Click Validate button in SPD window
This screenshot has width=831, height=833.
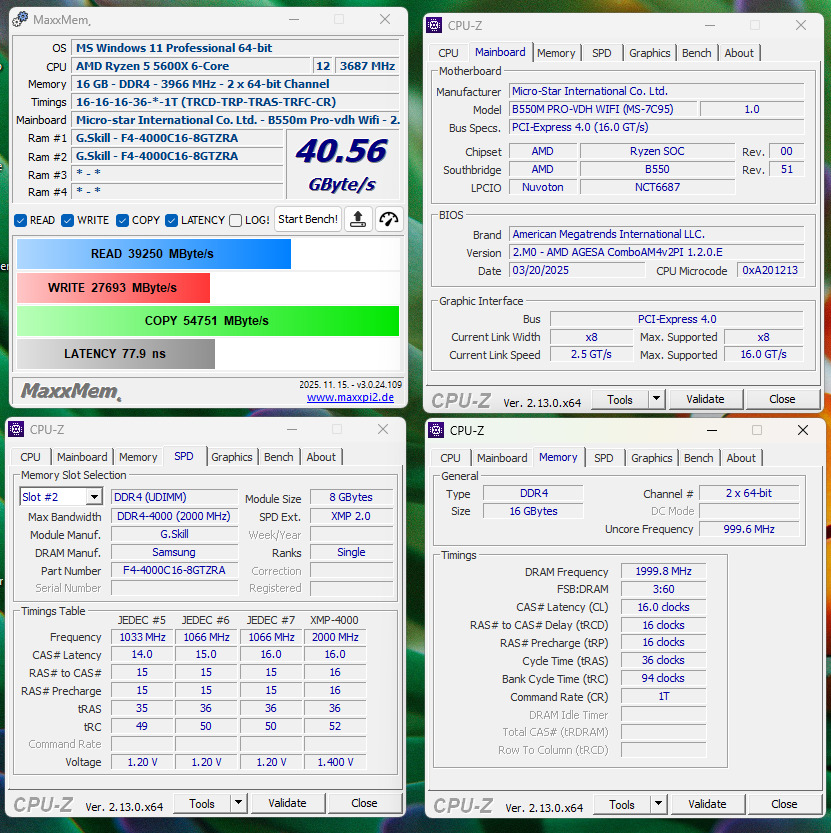287,803
